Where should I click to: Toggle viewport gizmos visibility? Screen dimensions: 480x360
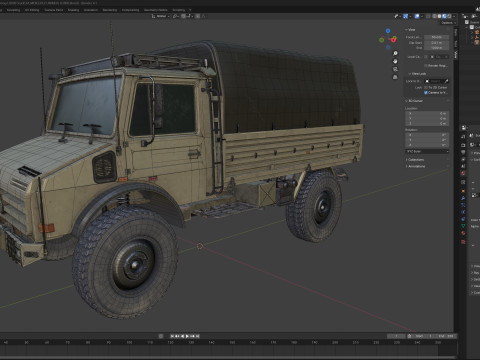pyautogui.click(x=405, y=16)
